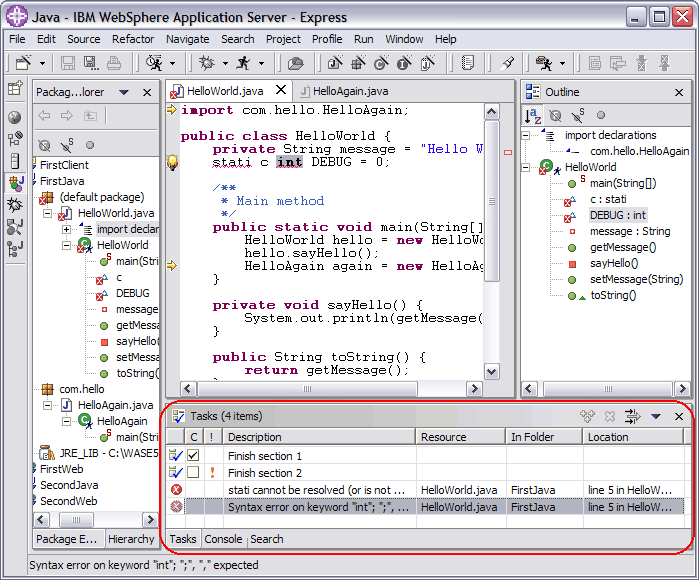Click the Search flashlight toolbar icon
The image size is (699, 580).
(x=507, y=63)
